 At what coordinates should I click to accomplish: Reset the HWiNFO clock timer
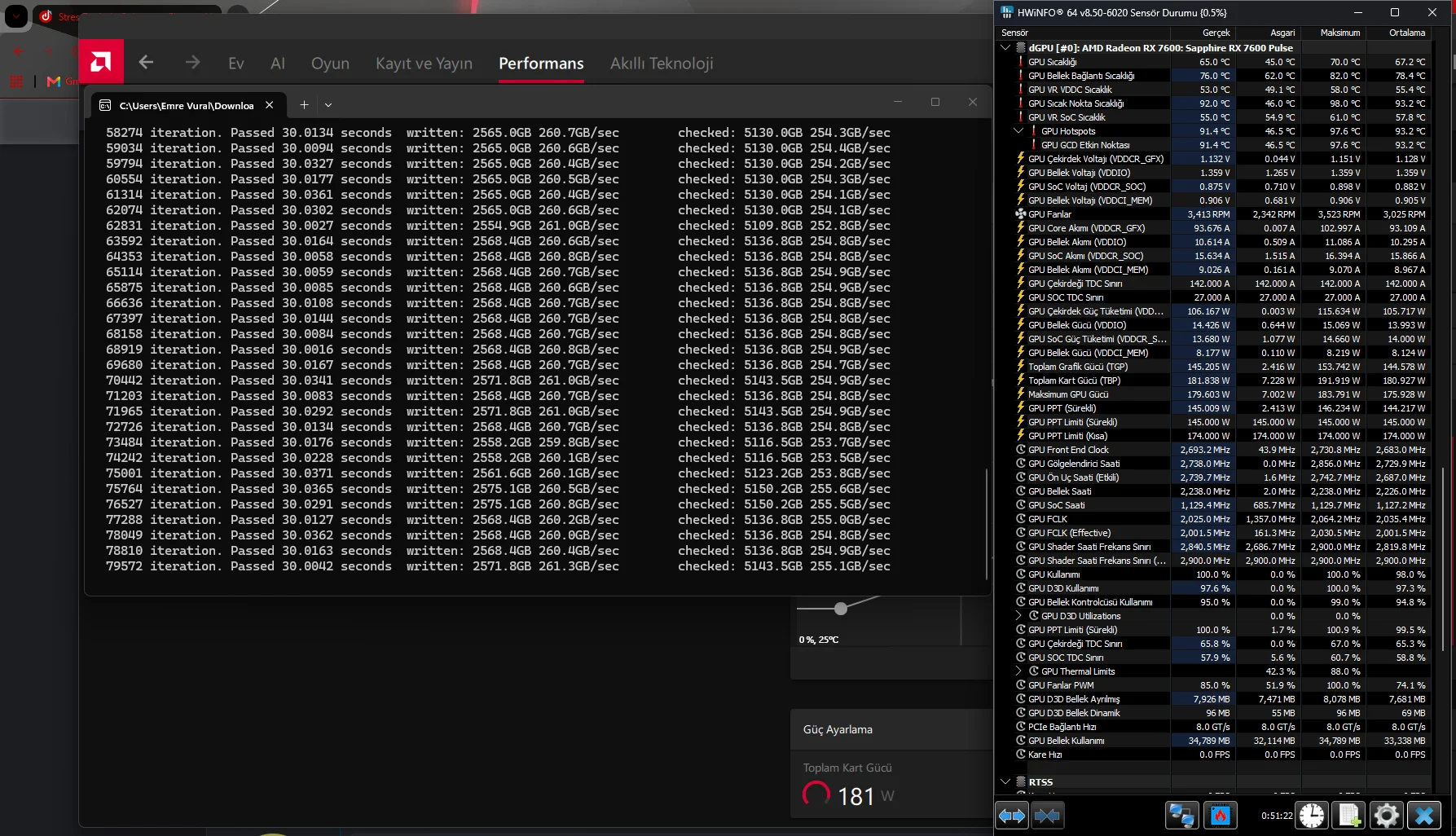pyautogui.click(x=1312, y=815)
